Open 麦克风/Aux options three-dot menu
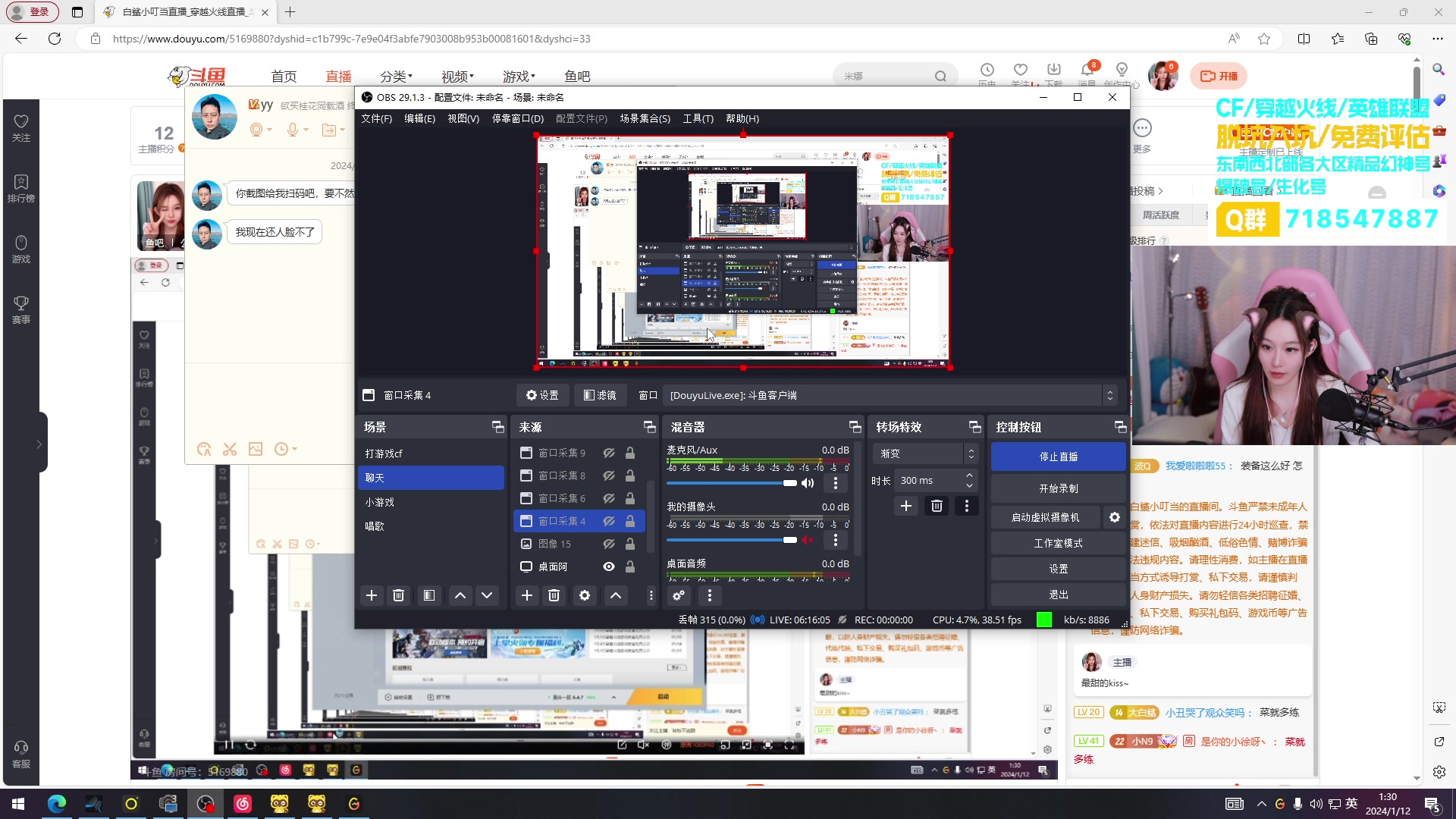Viewport: 1456px width, 819px height. [836, 483]
